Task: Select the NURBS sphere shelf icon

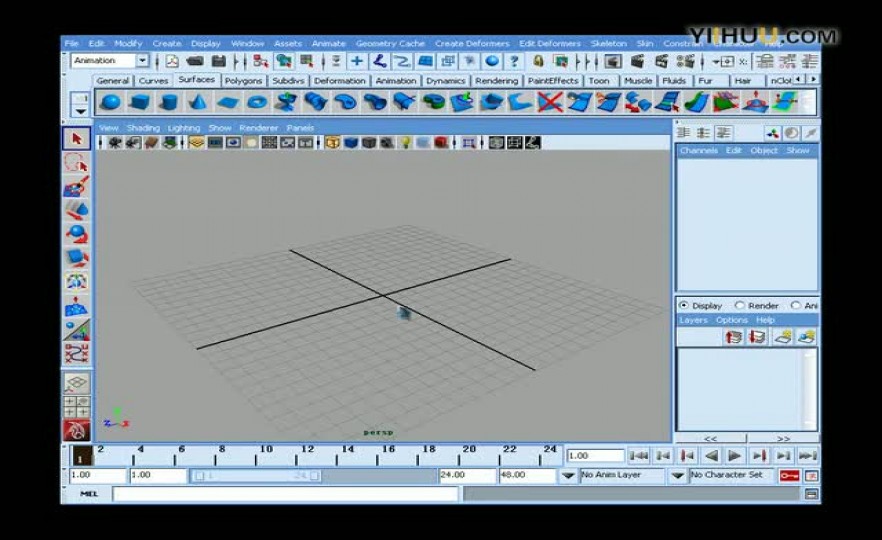Action: coord(111,102)
